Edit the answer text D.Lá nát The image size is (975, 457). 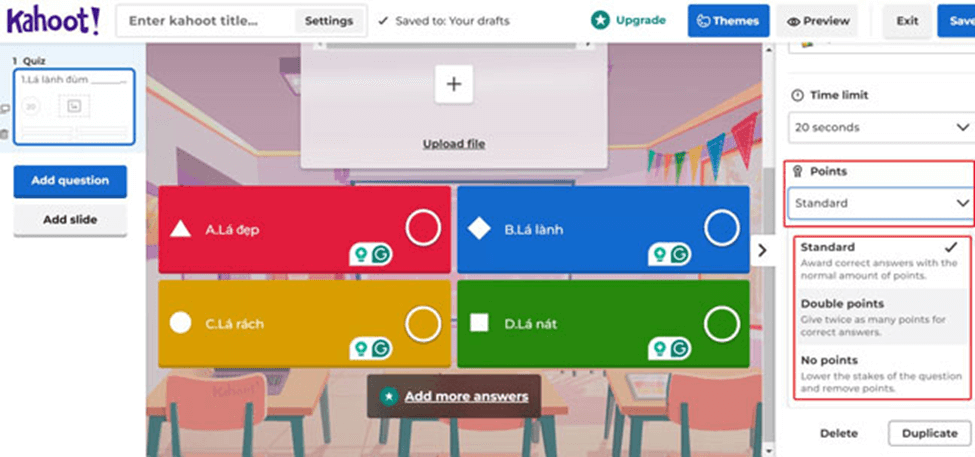pos(530,324)
